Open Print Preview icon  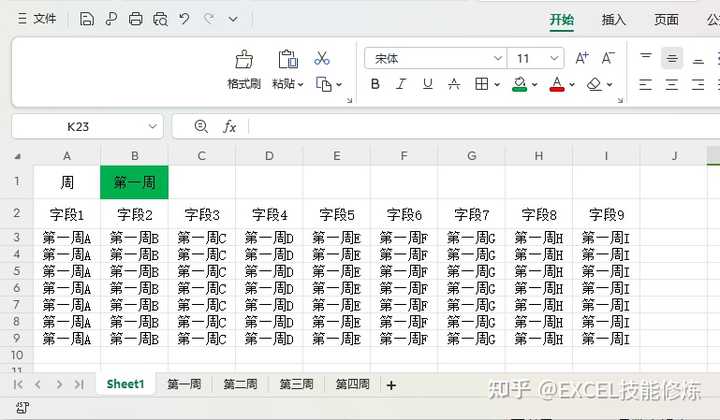pyautogui.click(x=160, y=19)
